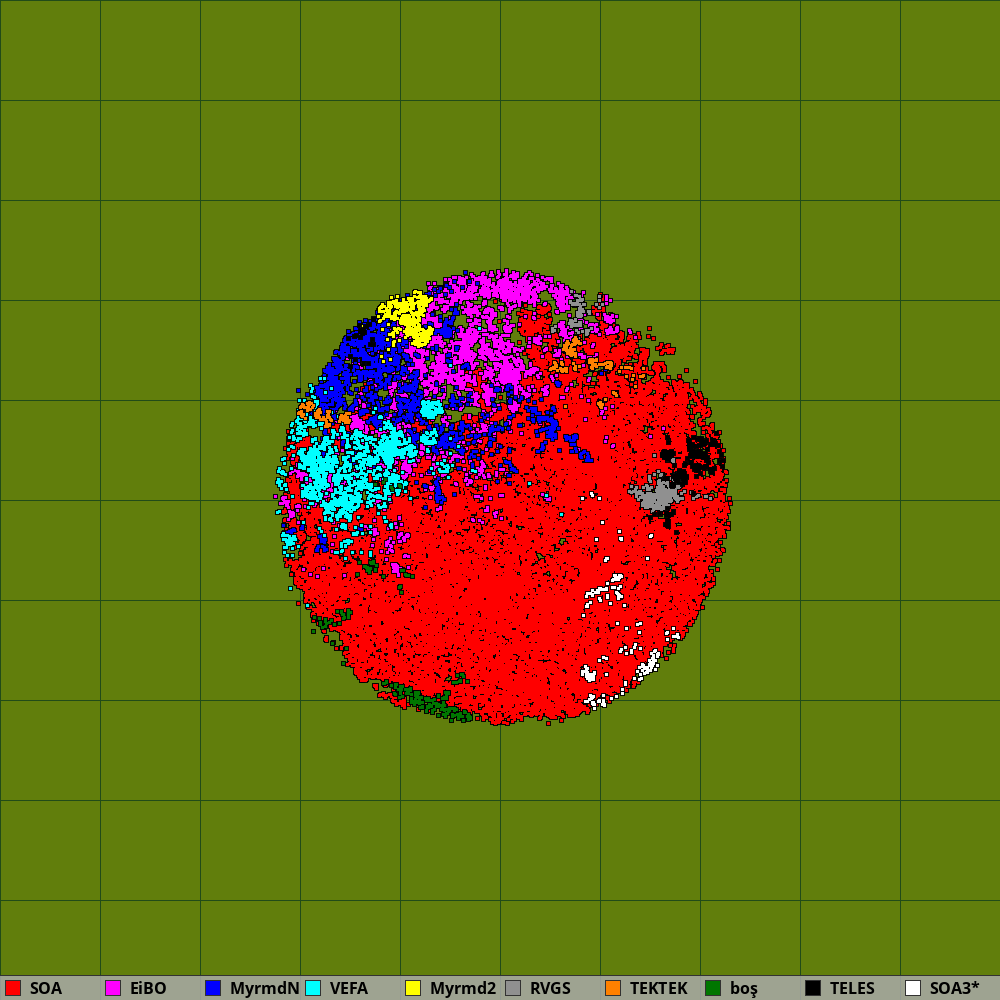Viewport: 1000px width, 1000px height.
Task: Click the cyan VEFA legend swatch
Action: click(313, 988)
